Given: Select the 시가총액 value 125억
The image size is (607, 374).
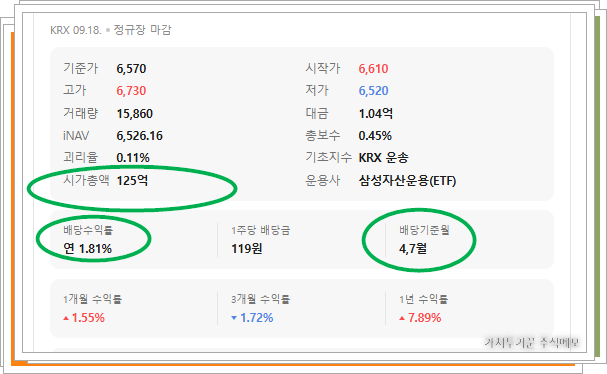Looking at the screenshot, I should click(x=132, y=180).
